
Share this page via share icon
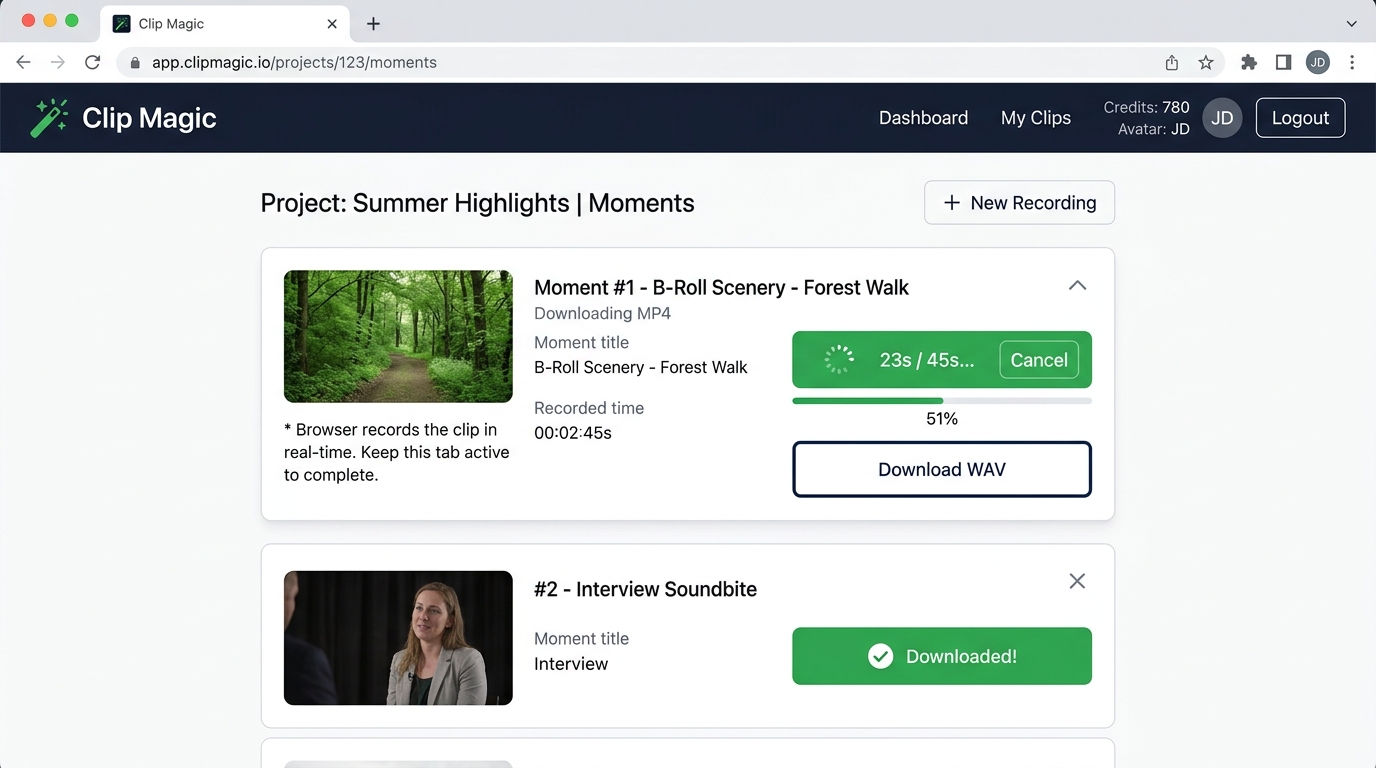1172,62
